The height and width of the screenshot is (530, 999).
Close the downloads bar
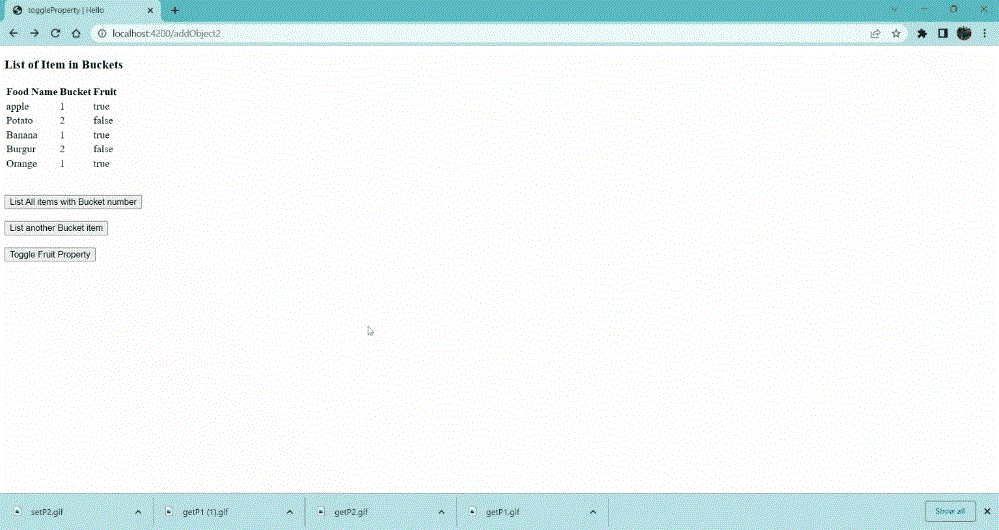click(x=987, y=512)
